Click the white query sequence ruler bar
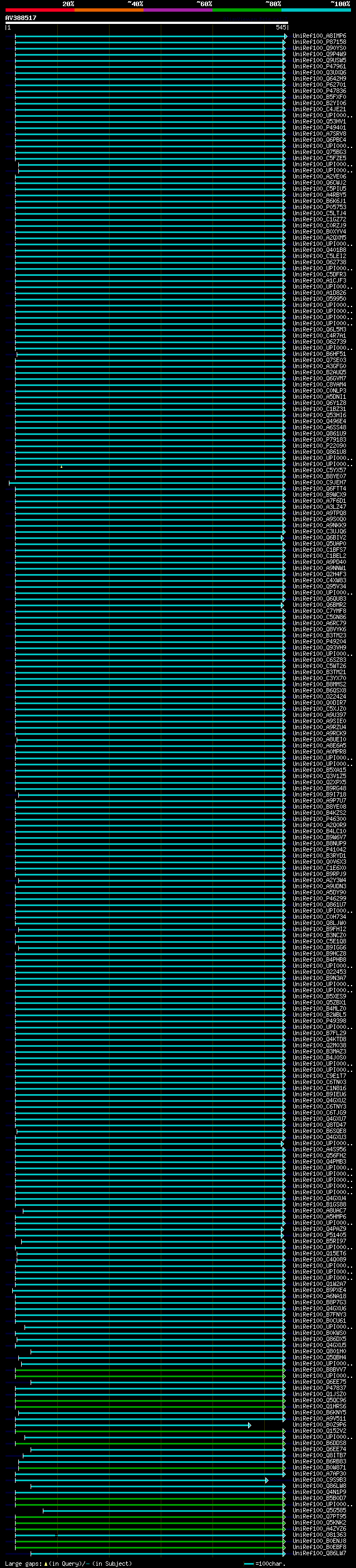Screen dimensions: 356x1568 tap(147, 22)
